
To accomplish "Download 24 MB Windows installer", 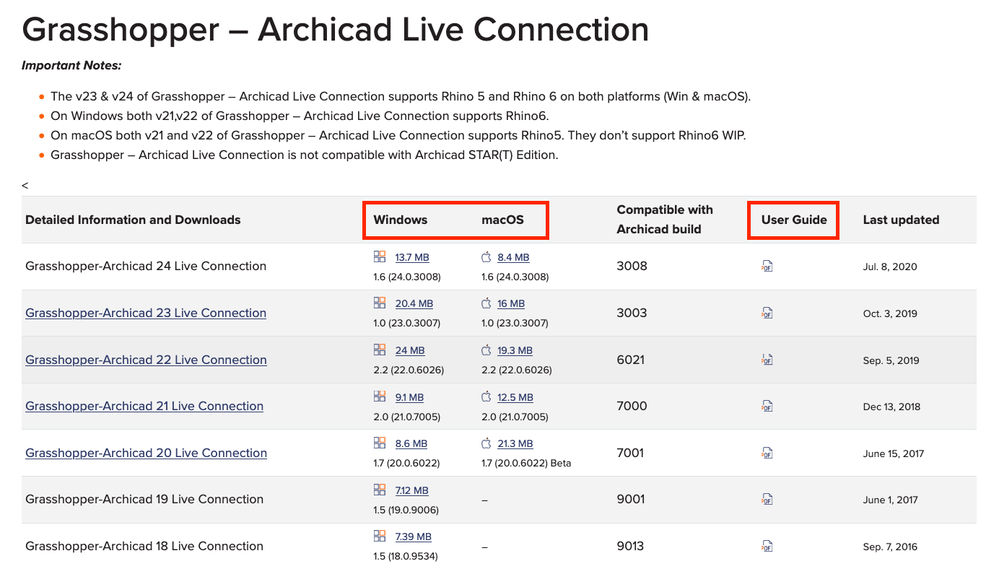I will [x=410, y=351].
